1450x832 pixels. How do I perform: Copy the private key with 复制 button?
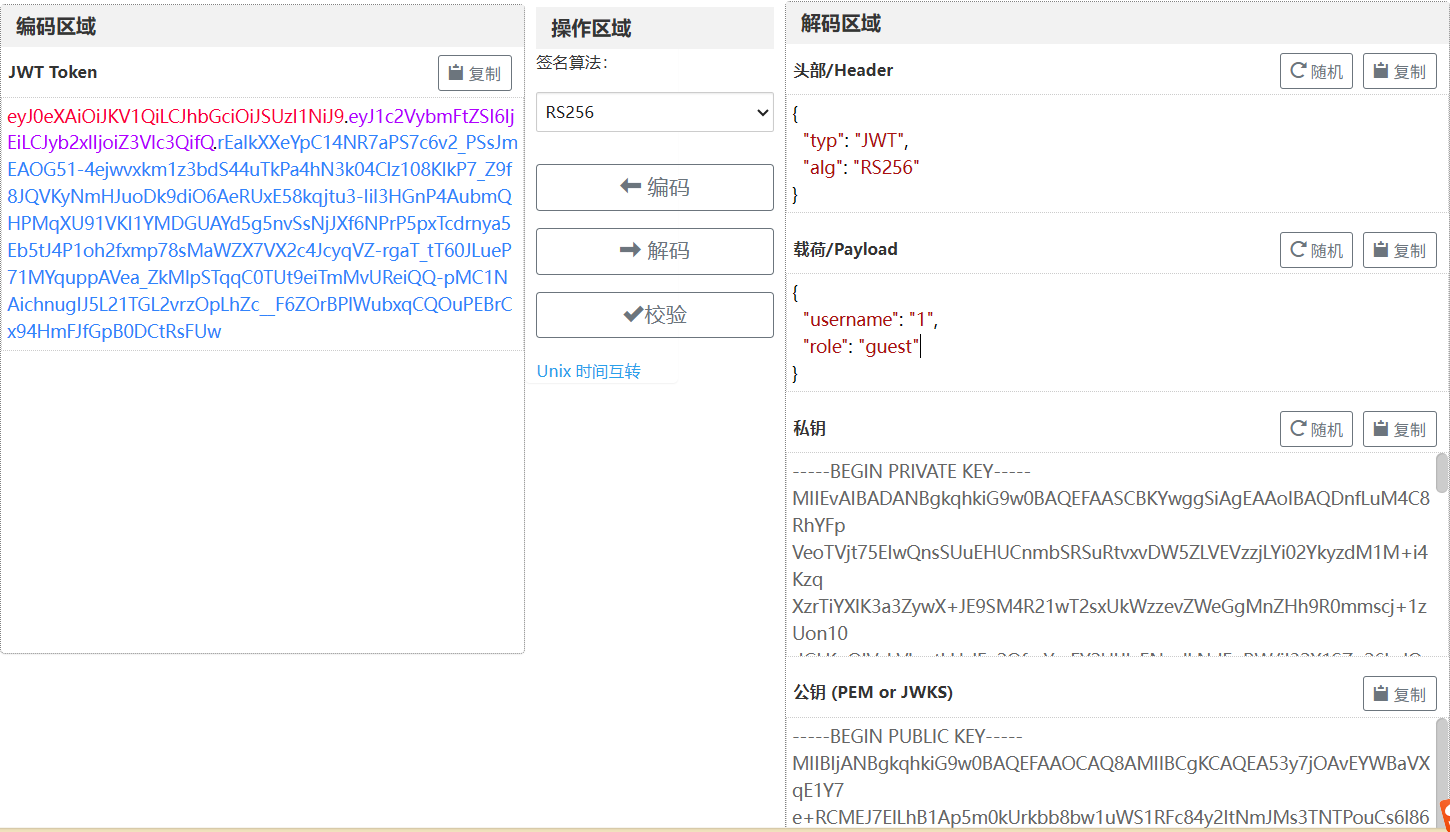click(x=1399, y=429)
